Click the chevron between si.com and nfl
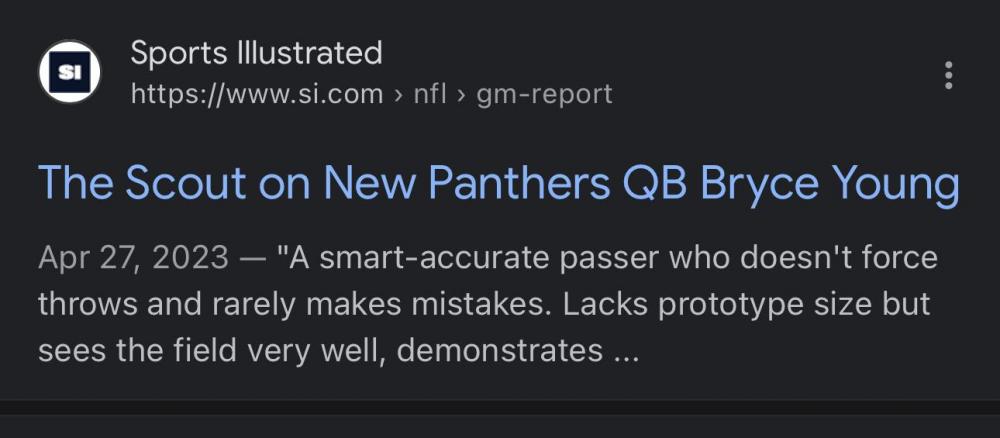The image size is (1000, 438). pos(398,95)
